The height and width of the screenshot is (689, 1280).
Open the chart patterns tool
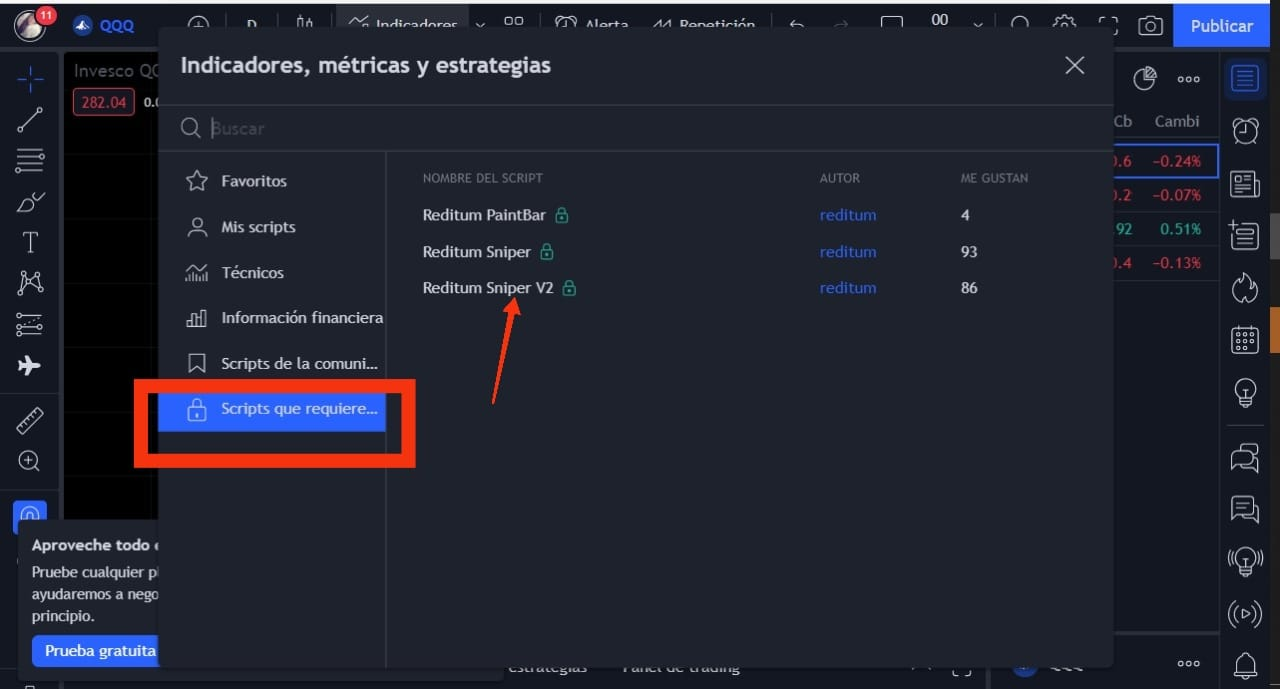[x=30, y=284]
